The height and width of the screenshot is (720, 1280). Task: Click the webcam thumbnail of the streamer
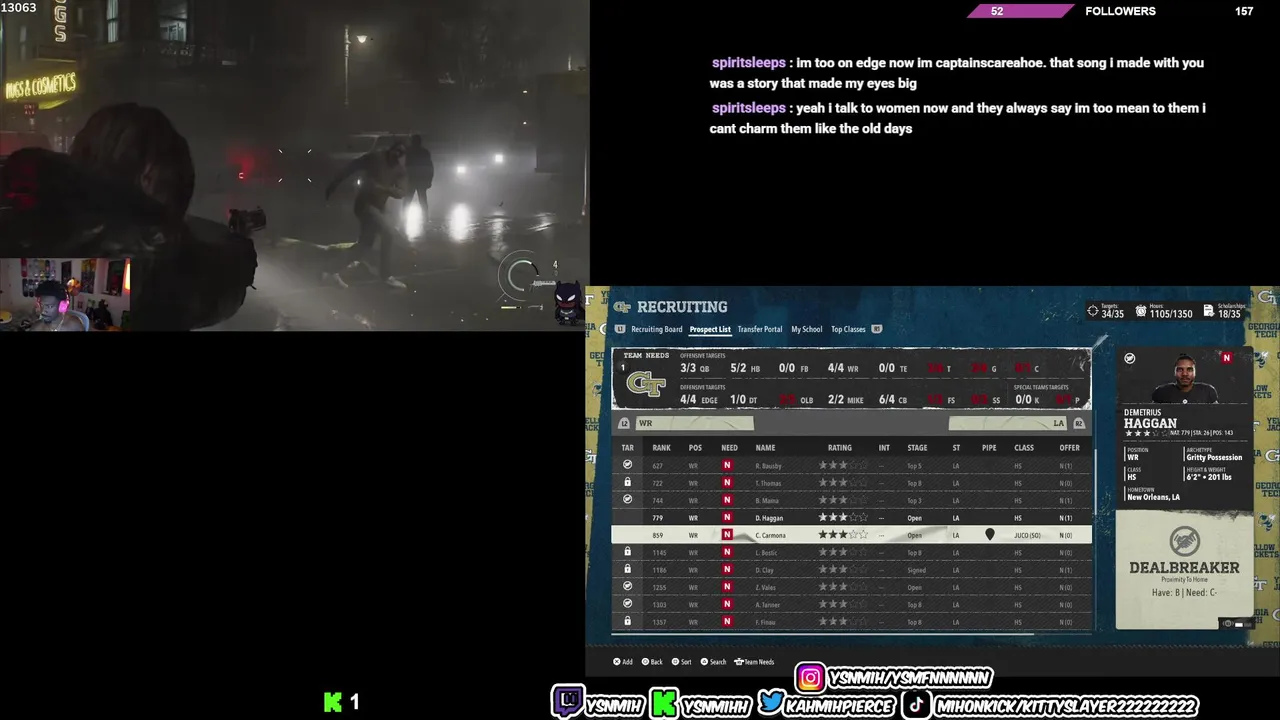click(x=65, y=294)
